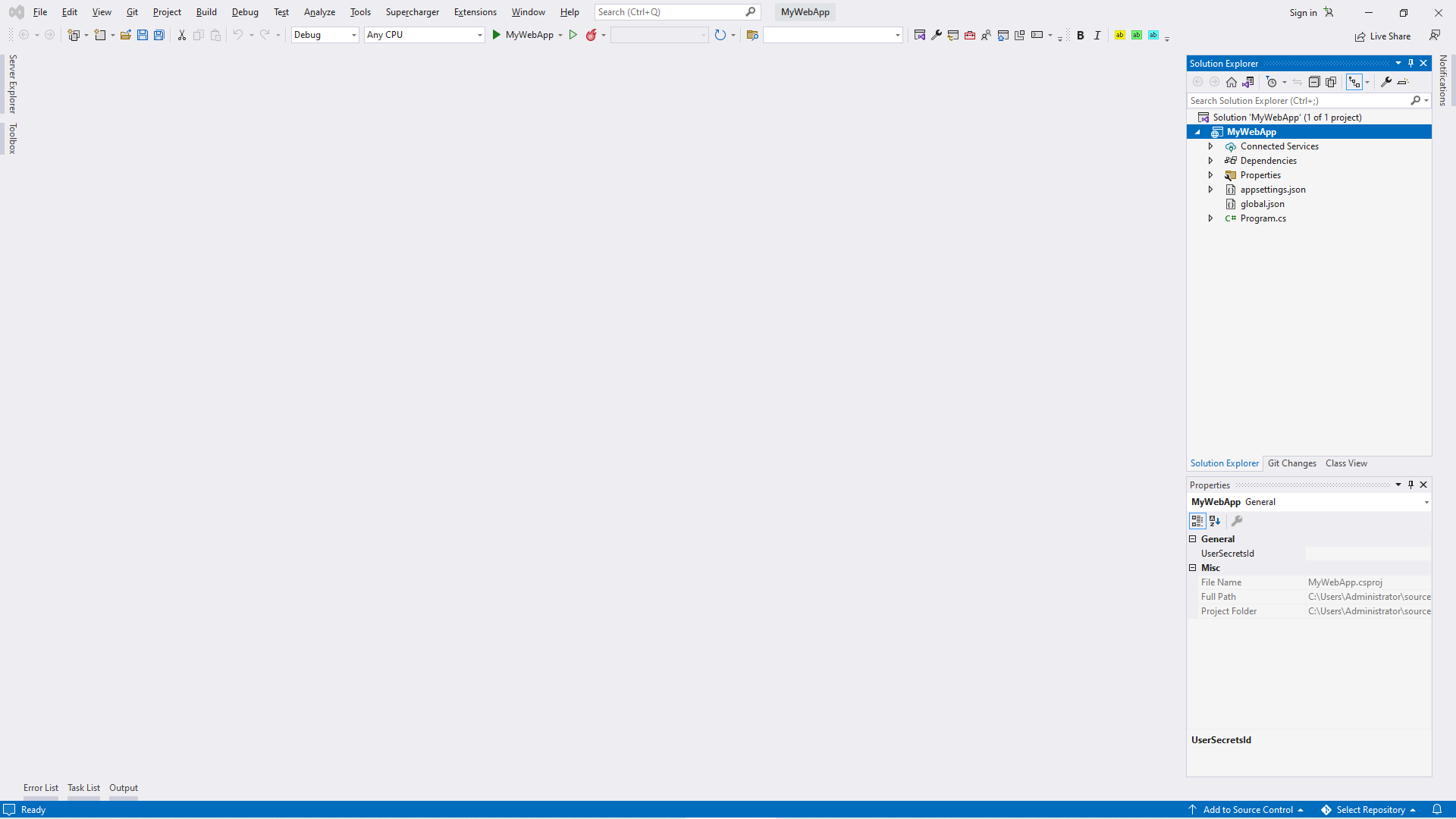Click the Live Share button
1456x819 pixels.
point(1383,36)
